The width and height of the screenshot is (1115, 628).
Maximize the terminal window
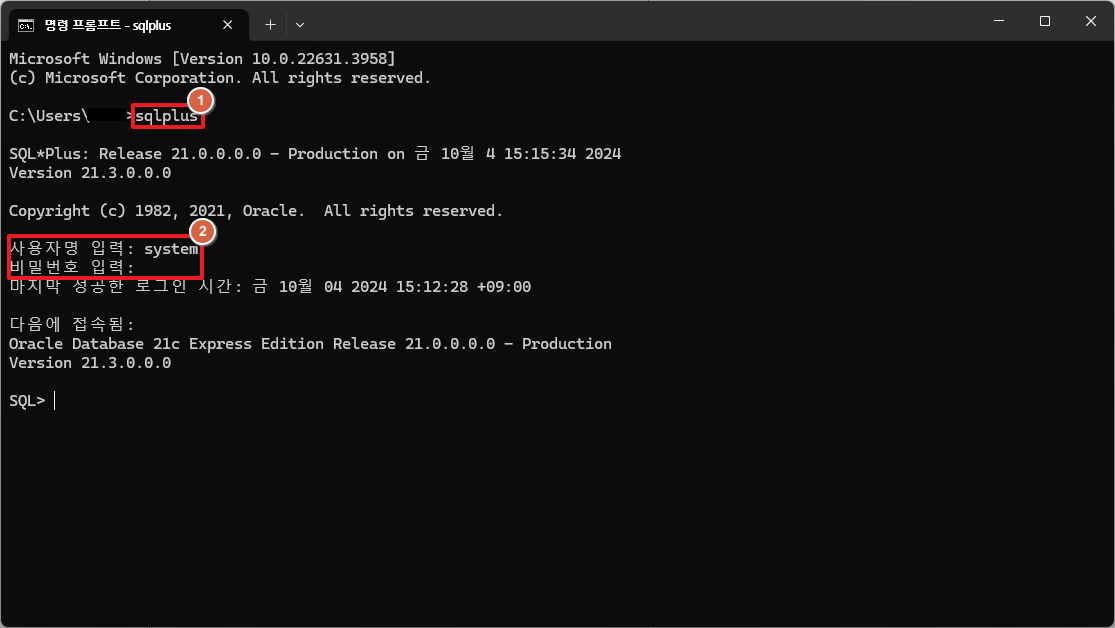pyautogui.click(x=1045, y=21)
